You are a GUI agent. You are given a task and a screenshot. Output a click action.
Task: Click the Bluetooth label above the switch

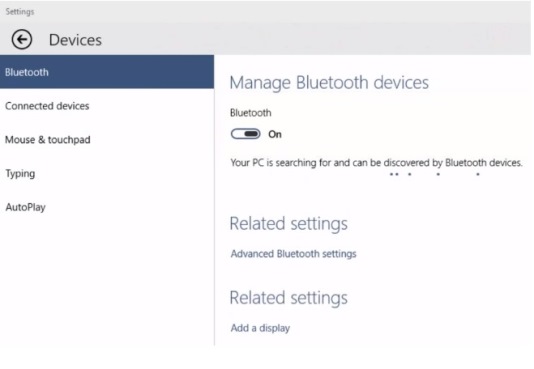tap(251, 113)
